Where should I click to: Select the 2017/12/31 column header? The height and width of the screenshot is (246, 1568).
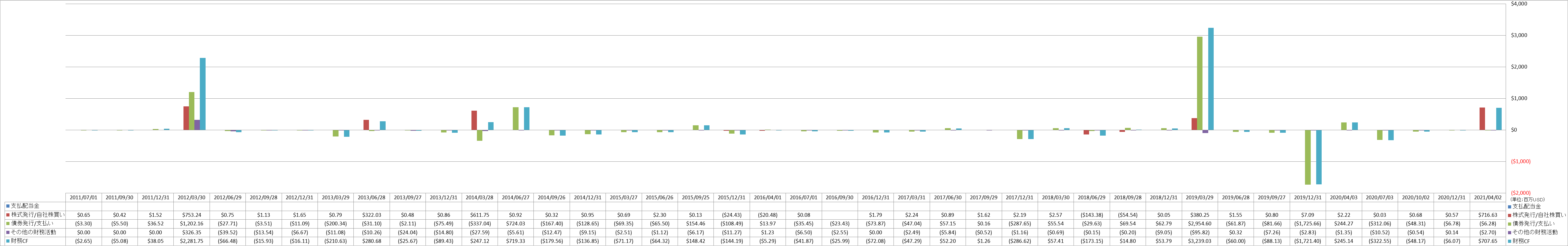[x=1020, y=198]
